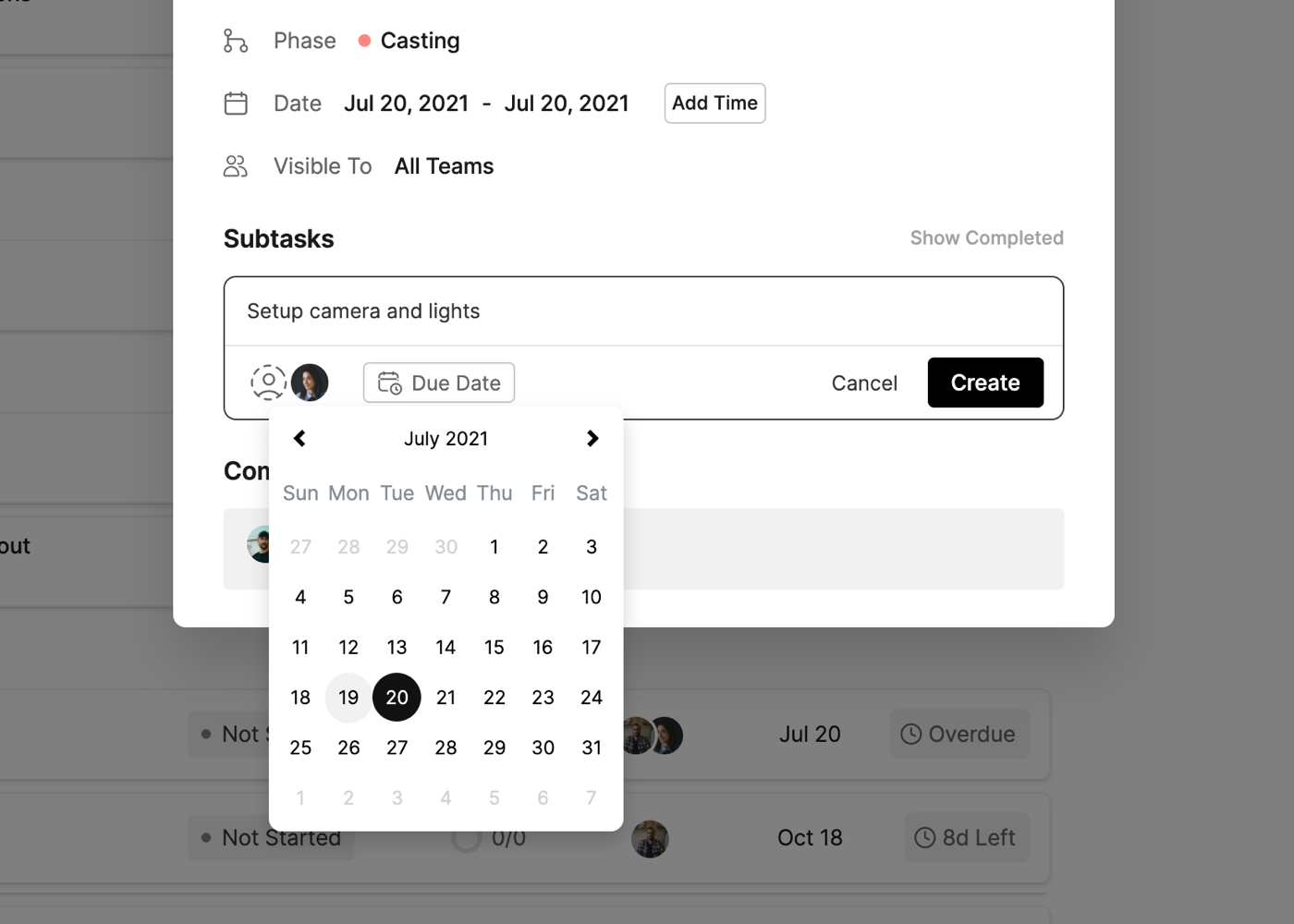Go to next month in calendar

592,439
